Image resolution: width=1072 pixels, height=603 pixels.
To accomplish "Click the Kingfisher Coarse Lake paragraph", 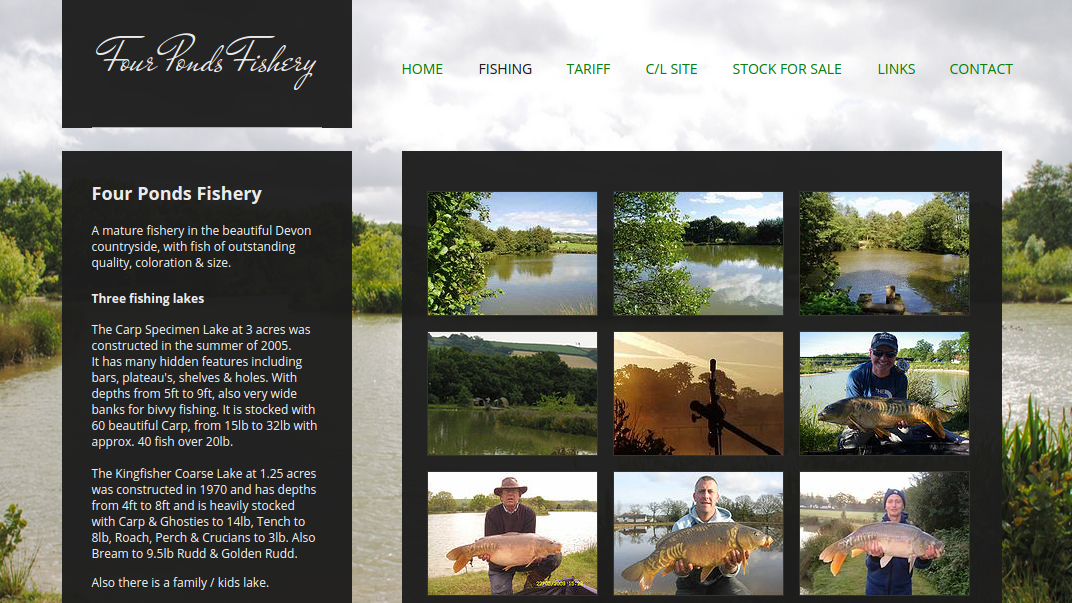I will (x=204, y=513).
